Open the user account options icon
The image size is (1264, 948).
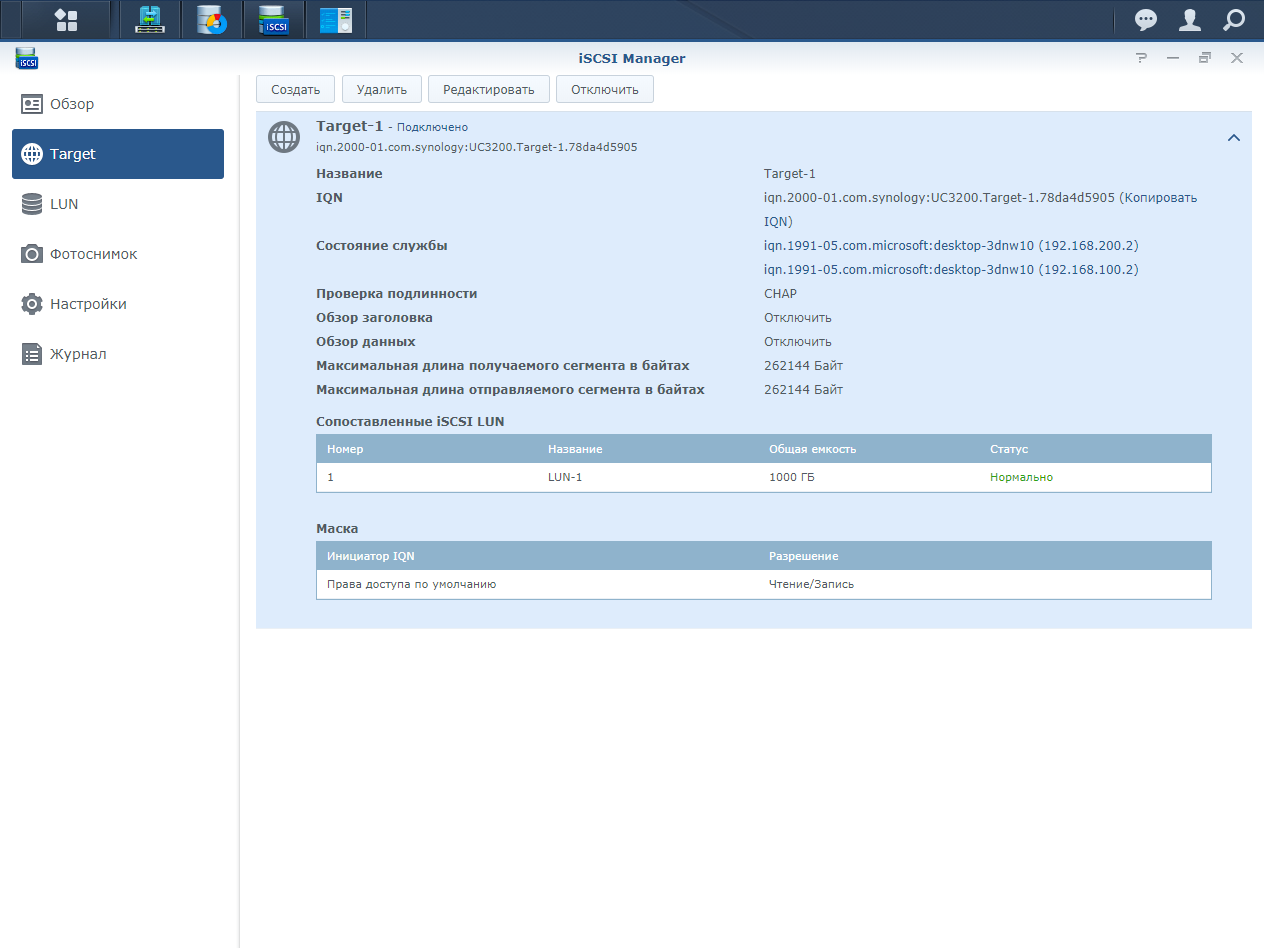point(1190,20)
